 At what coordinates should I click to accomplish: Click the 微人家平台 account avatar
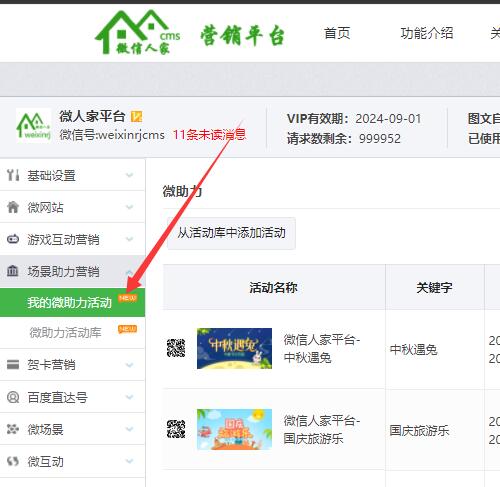coord(34,126)
